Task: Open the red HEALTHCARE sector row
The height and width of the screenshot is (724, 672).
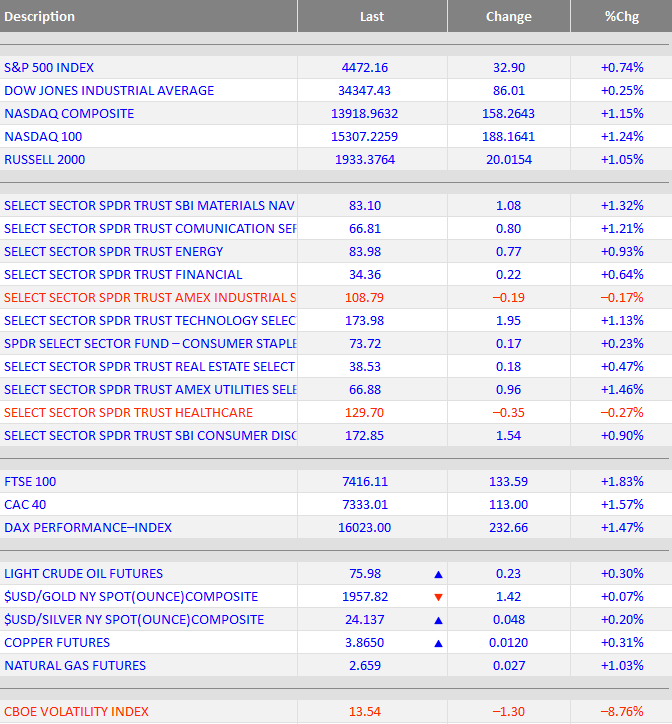Action: (x=336, y=413)
